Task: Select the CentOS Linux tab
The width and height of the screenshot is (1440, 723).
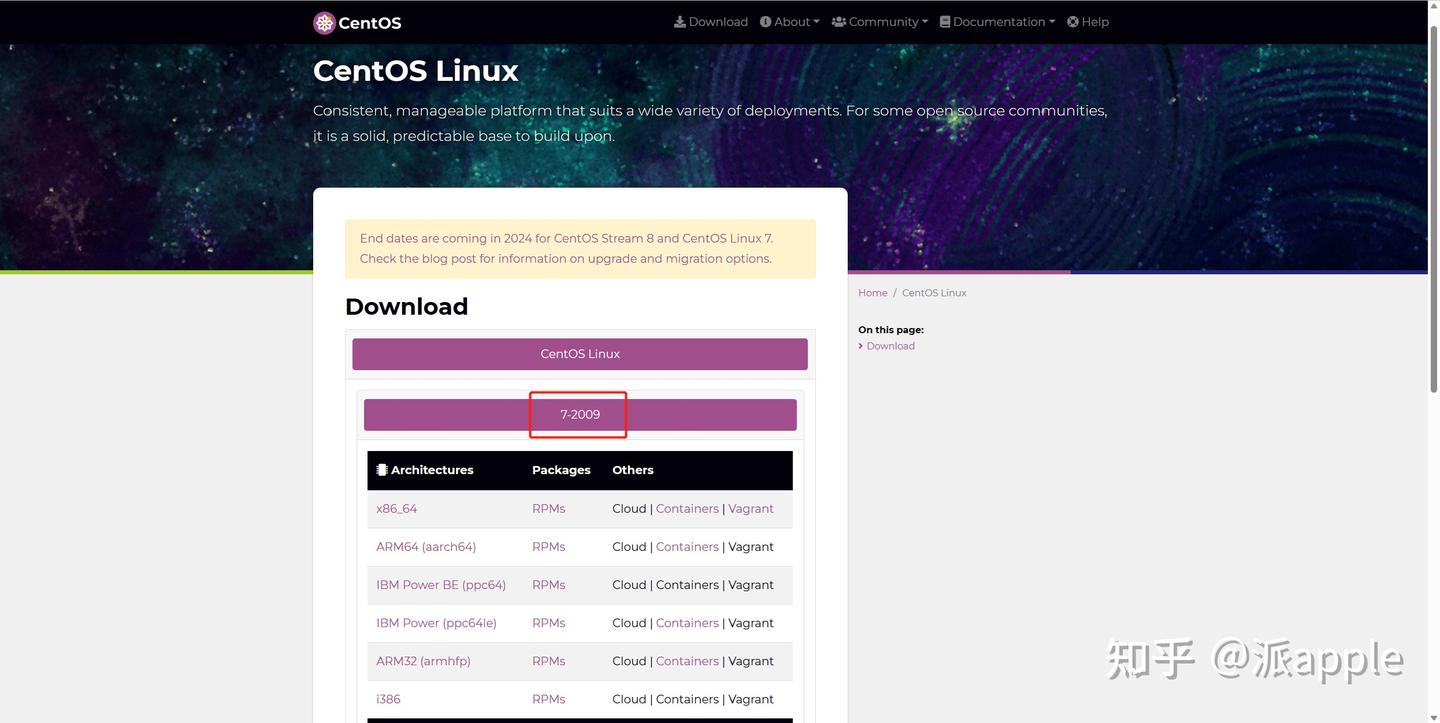Action: [x=579, y=353]
